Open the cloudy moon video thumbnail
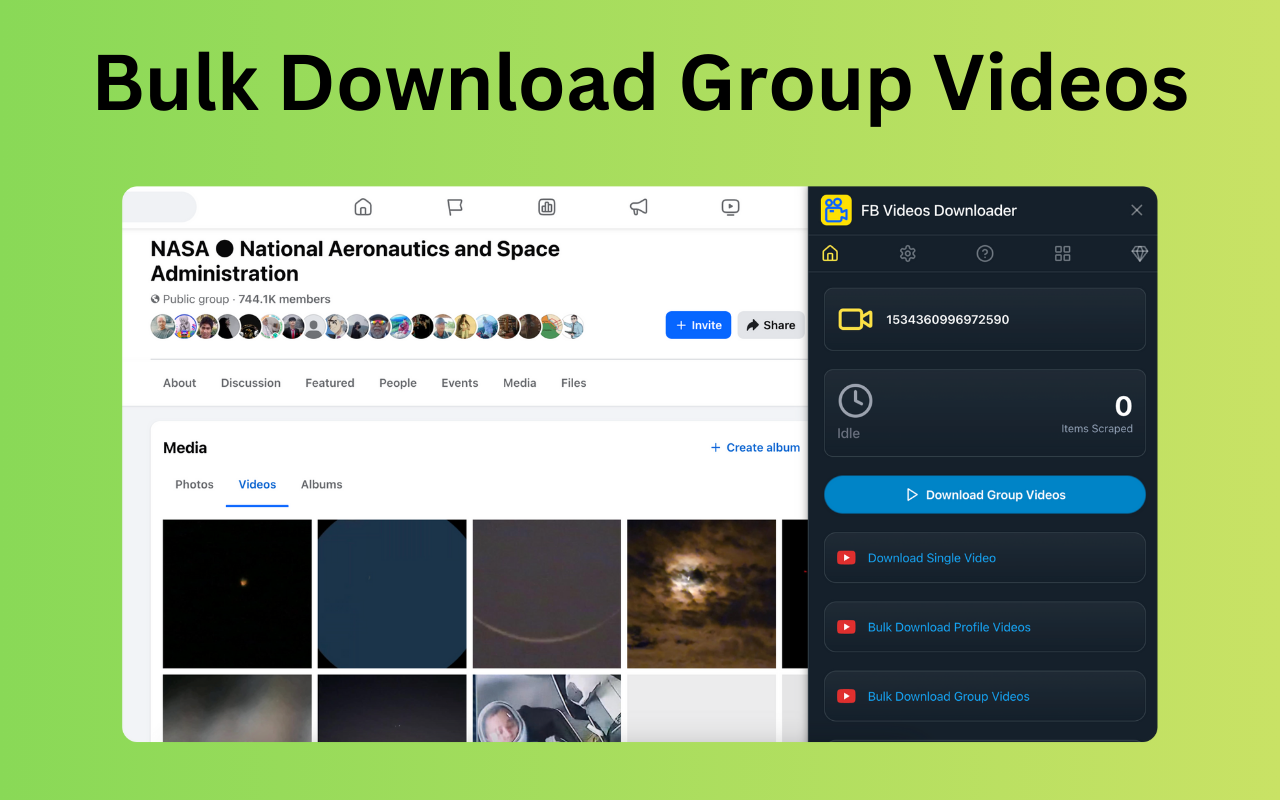Viewport: 1280px width, 800px height. [701, 593]
